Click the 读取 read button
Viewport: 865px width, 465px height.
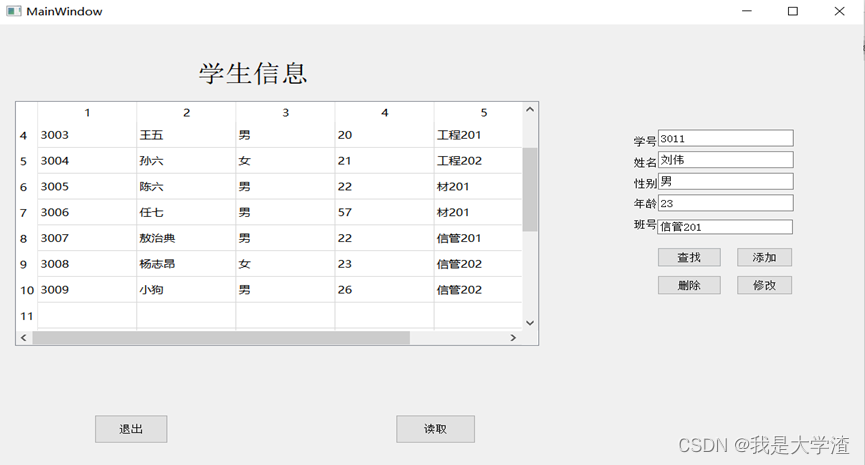435,429
